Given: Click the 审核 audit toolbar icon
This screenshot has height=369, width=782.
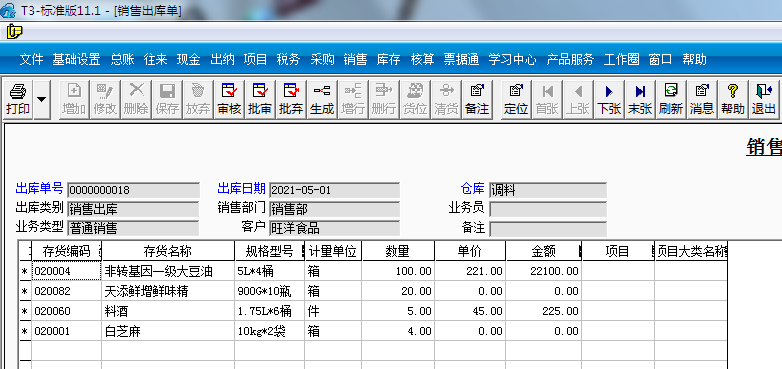Looking at the screenshot, I should point(229,99).
